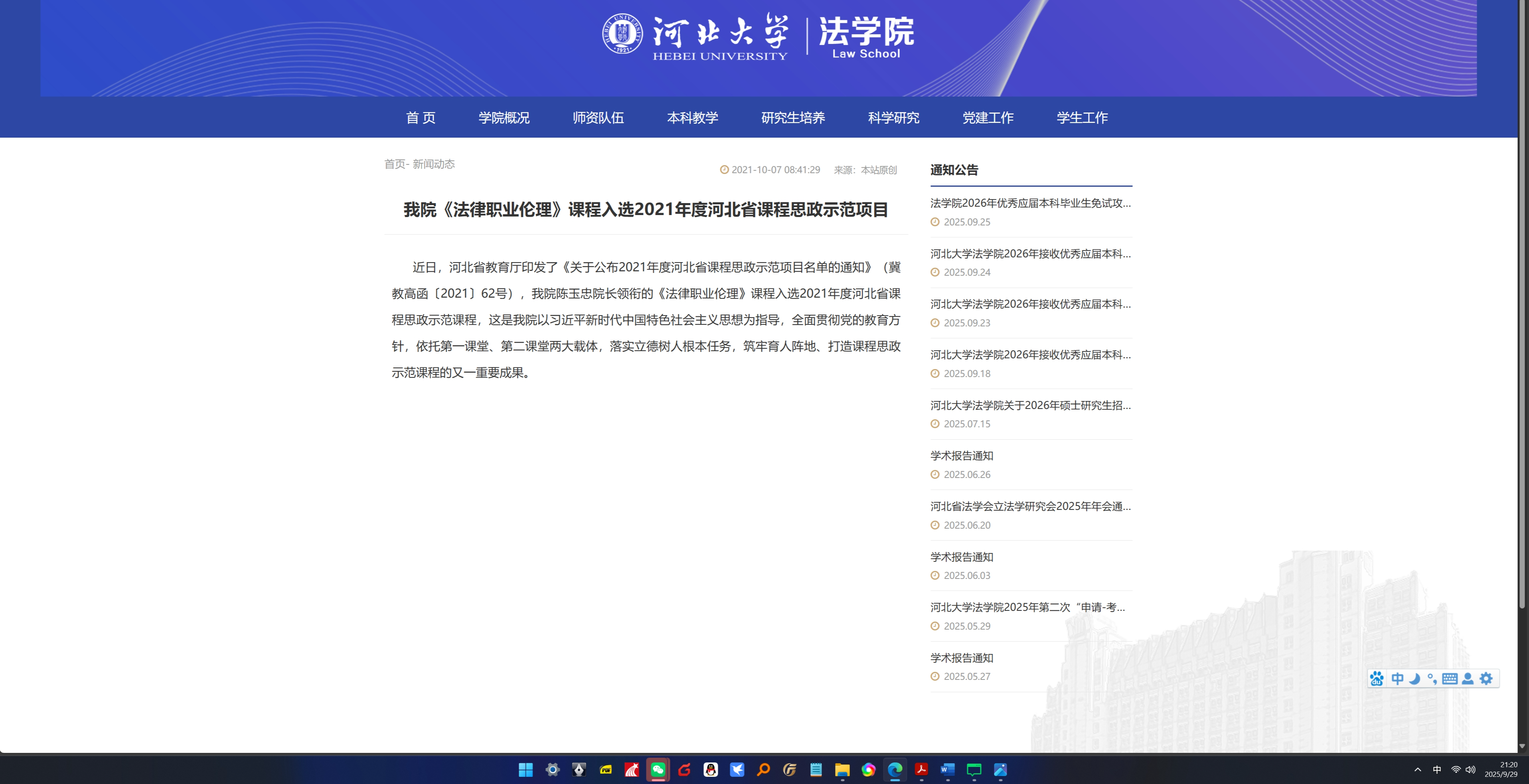Select 科学研究 in navigation bar
The width and height of the screenshot is (1529, 784).
[893, 118]
